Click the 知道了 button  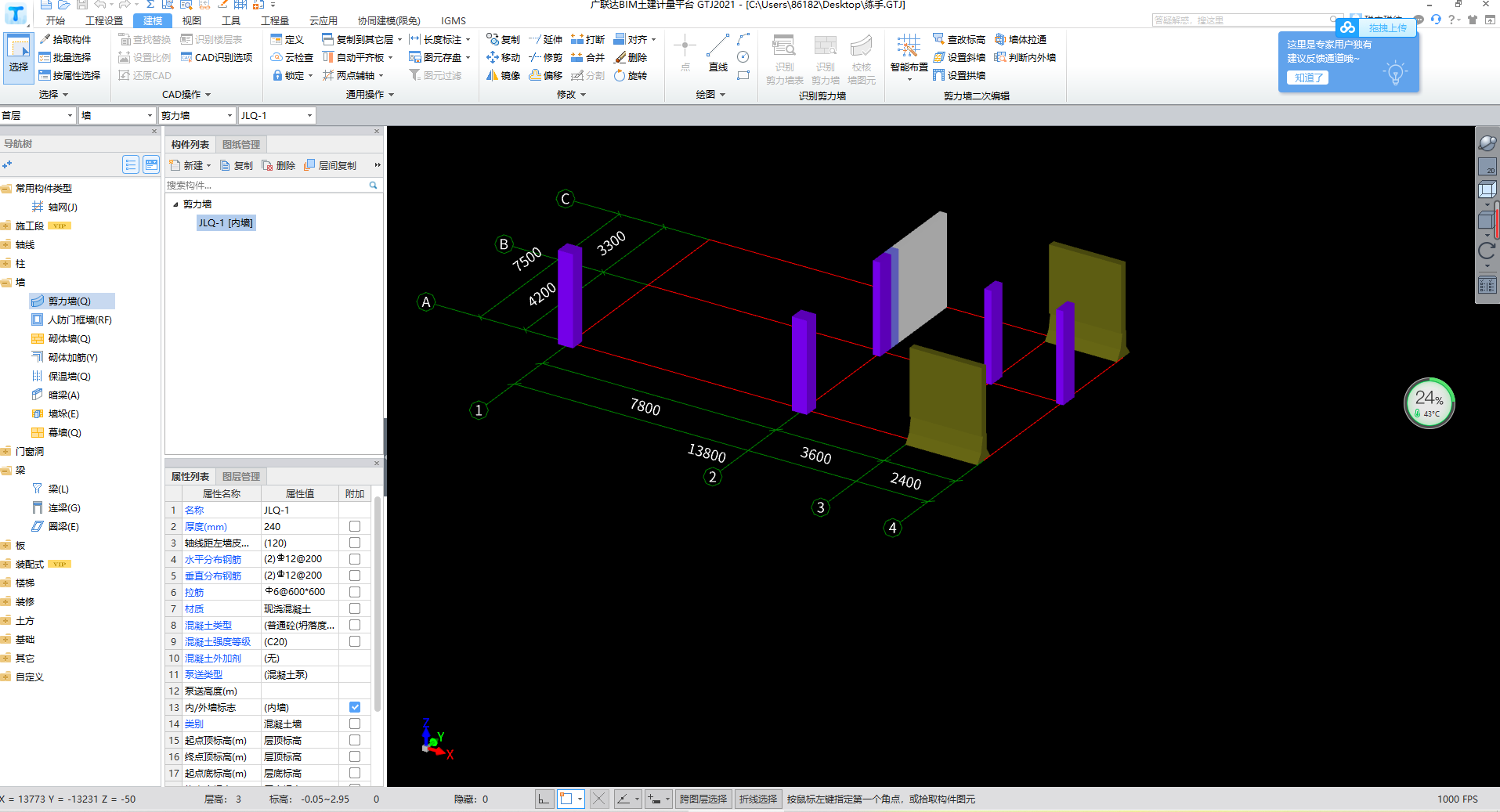click(1307, 78)
